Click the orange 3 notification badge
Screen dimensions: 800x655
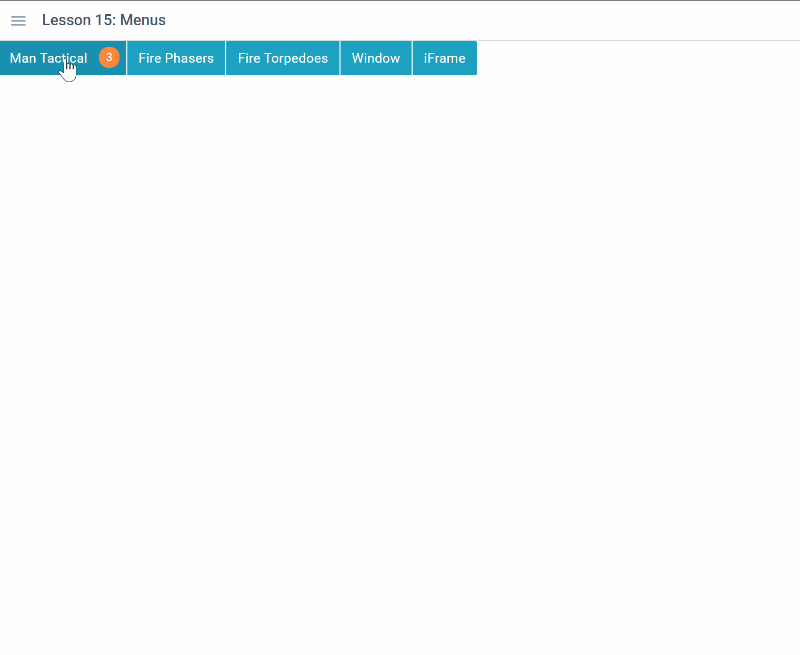(x=109, y=57)
